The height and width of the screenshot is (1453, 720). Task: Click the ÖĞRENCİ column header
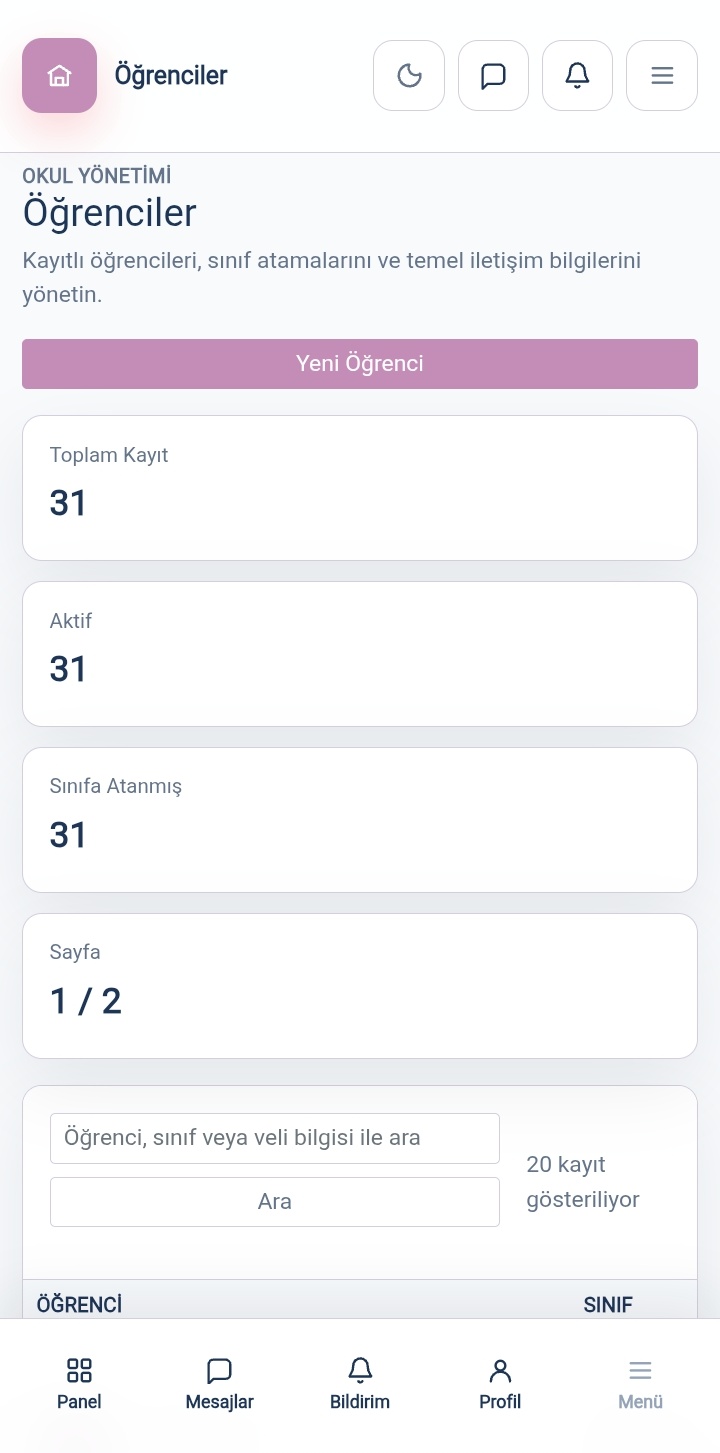pos(79,1305)
